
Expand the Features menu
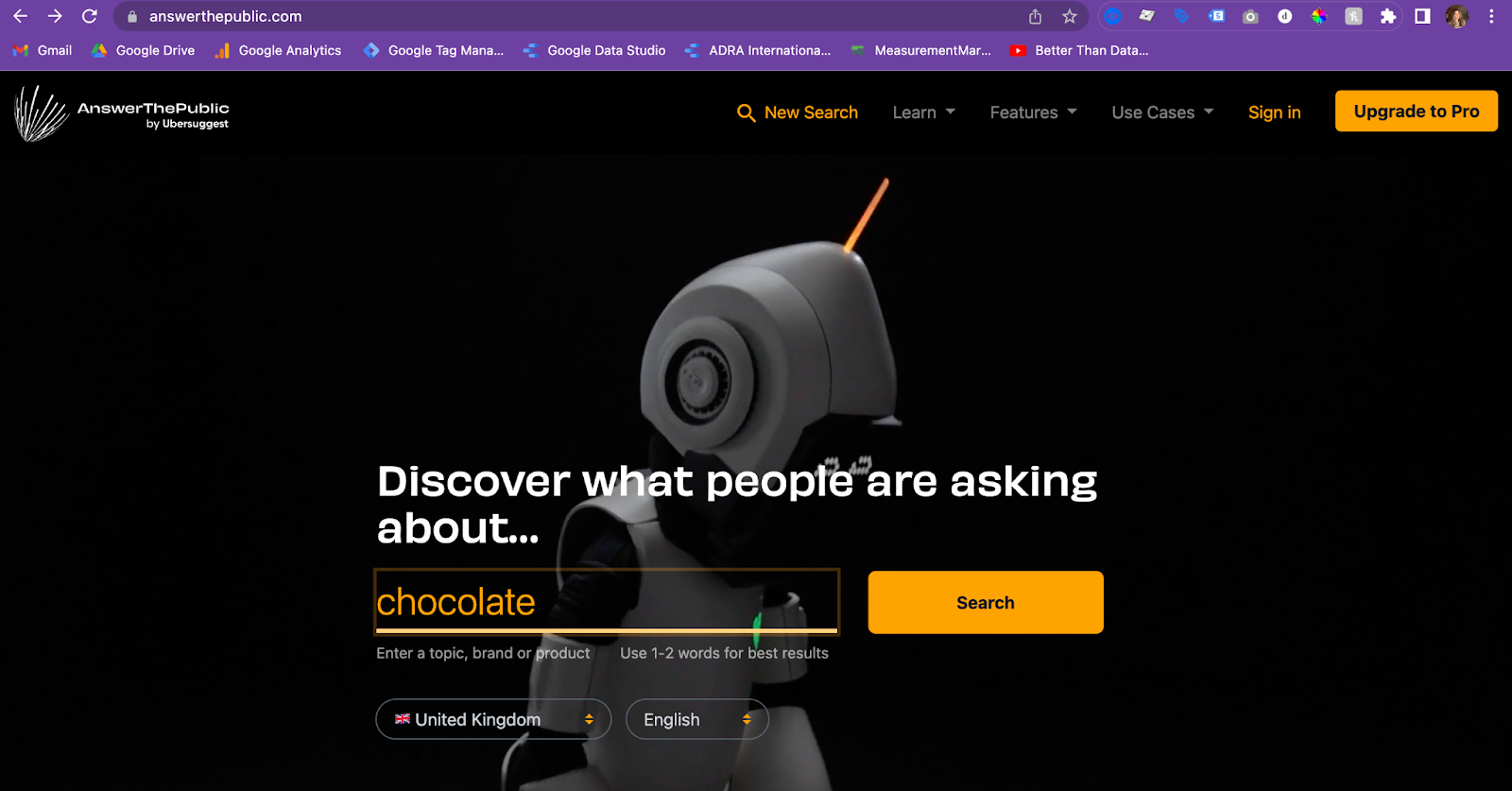[1033, 112]
